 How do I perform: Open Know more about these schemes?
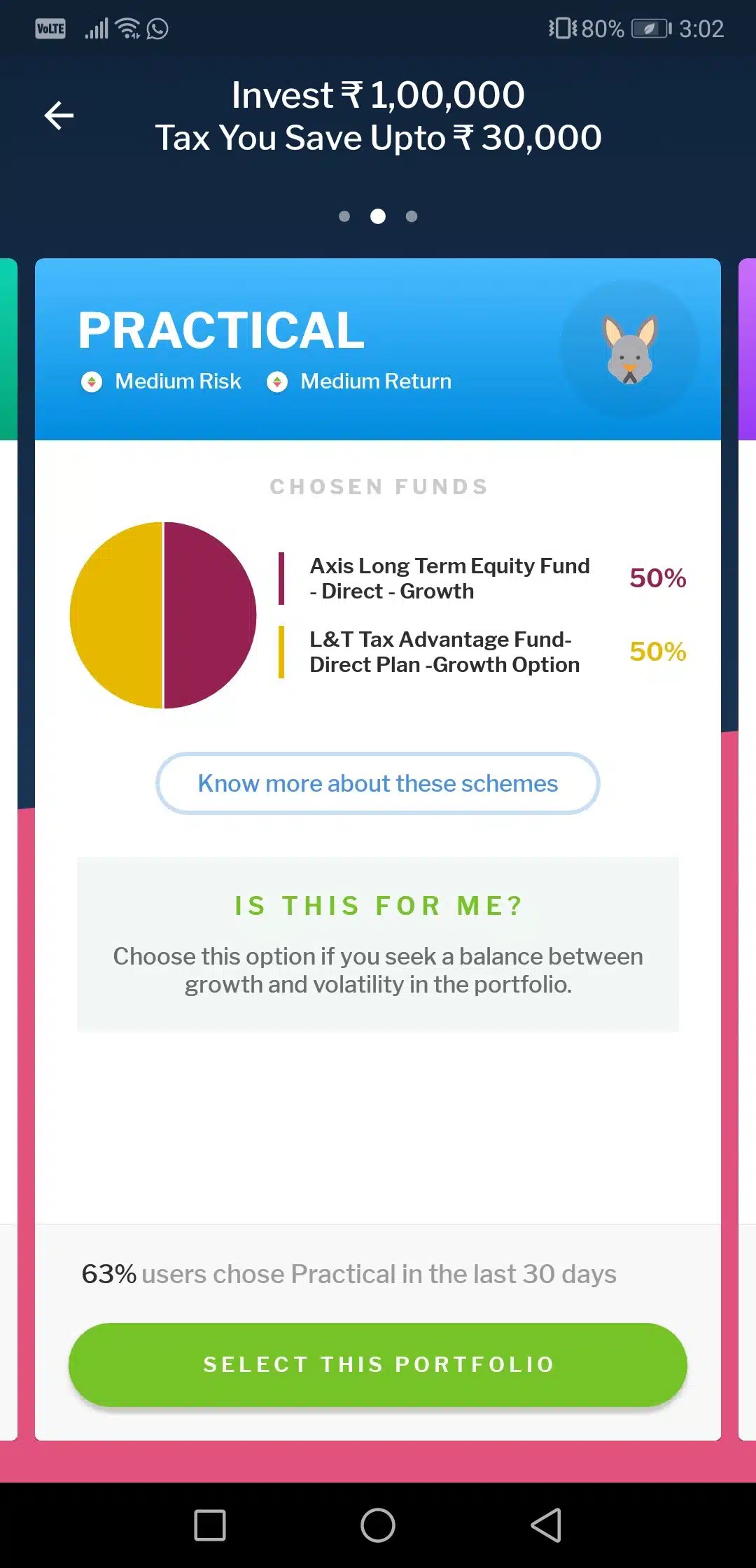(378, 783)
